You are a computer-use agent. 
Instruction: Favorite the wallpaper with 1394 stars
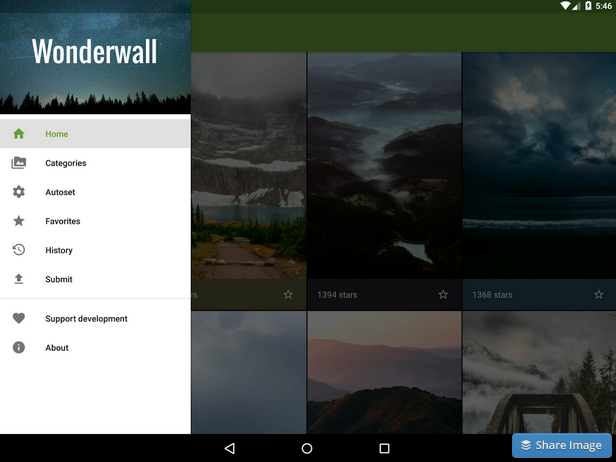[x=443, y=294]
